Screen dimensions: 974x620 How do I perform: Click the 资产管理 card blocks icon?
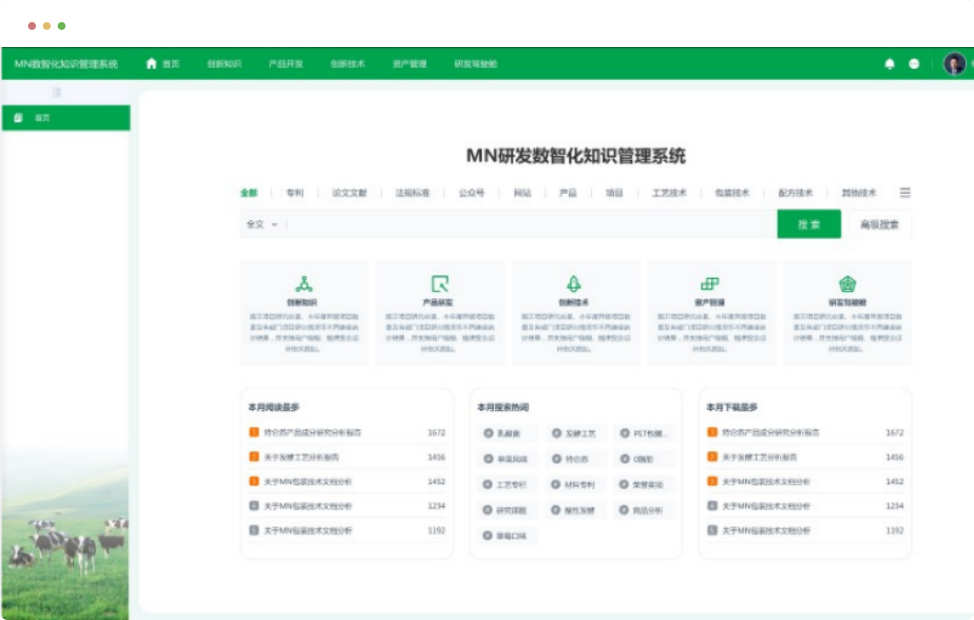pos(710,284)
